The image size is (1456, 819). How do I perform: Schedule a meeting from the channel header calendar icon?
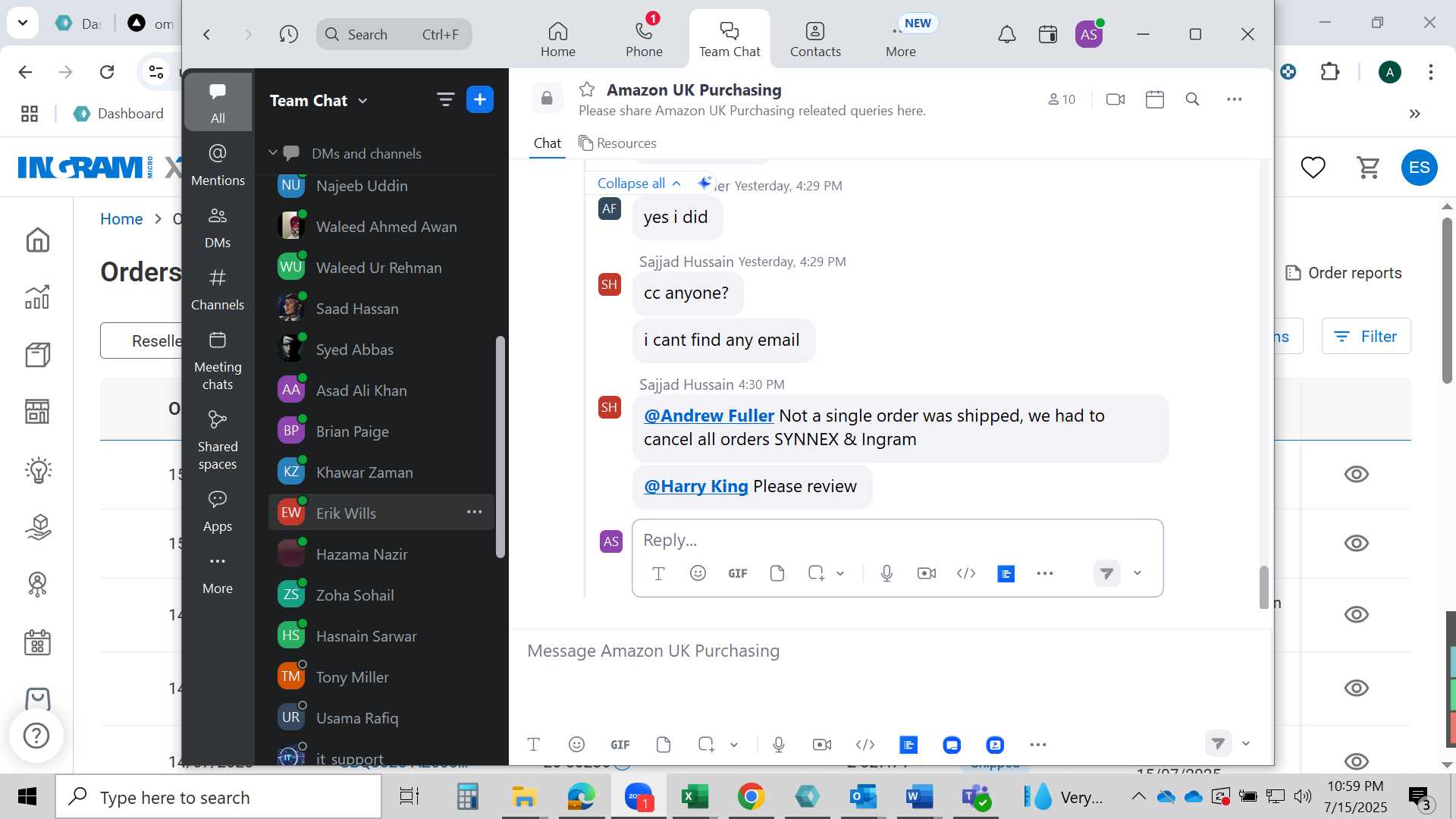click(x=1154, y=99)
